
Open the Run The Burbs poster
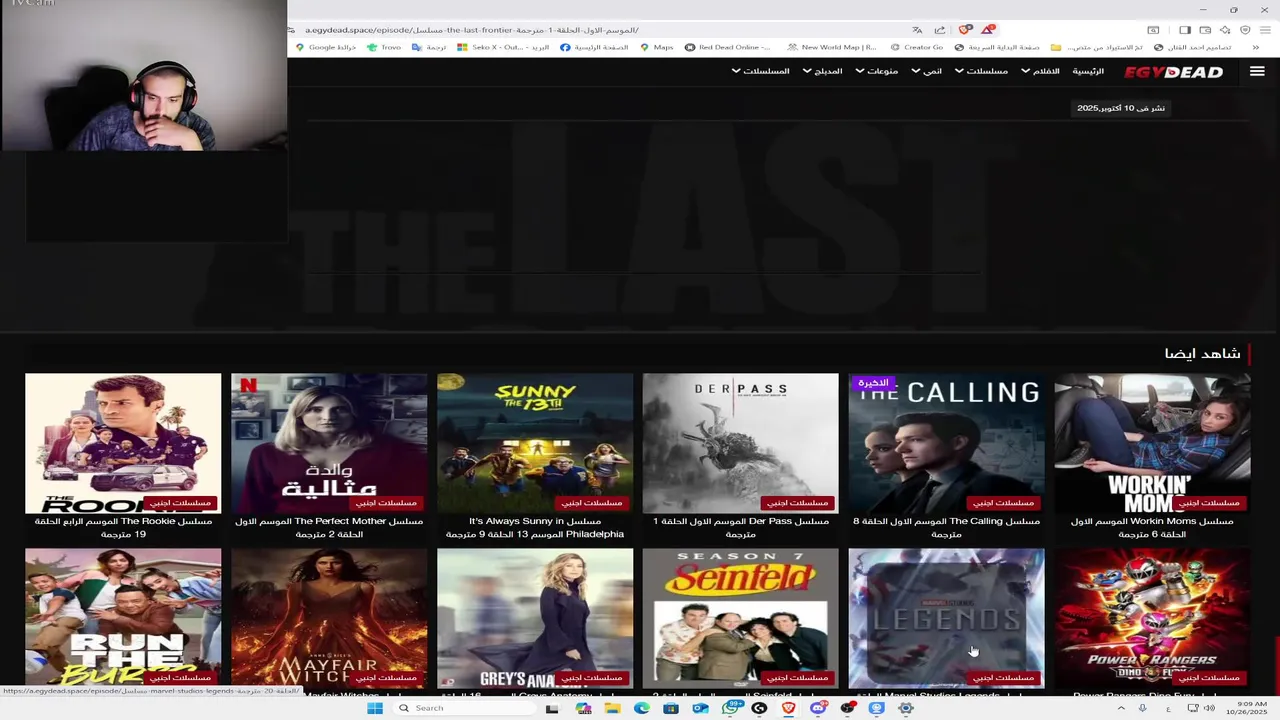(x=123, y=618)
